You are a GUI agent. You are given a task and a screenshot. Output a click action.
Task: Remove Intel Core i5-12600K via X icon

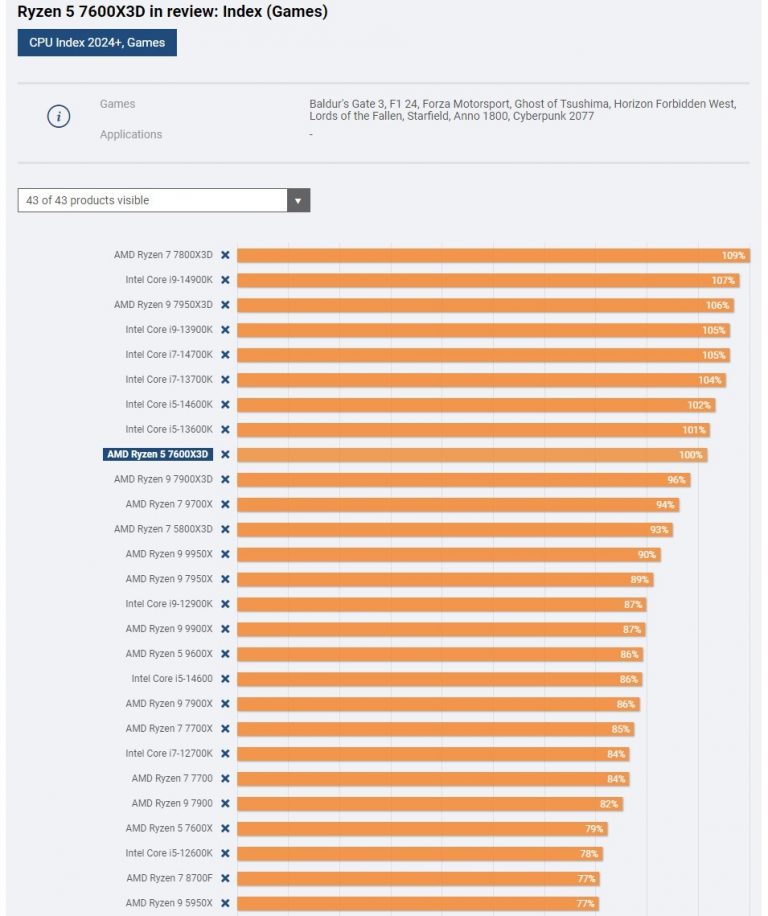225,853
